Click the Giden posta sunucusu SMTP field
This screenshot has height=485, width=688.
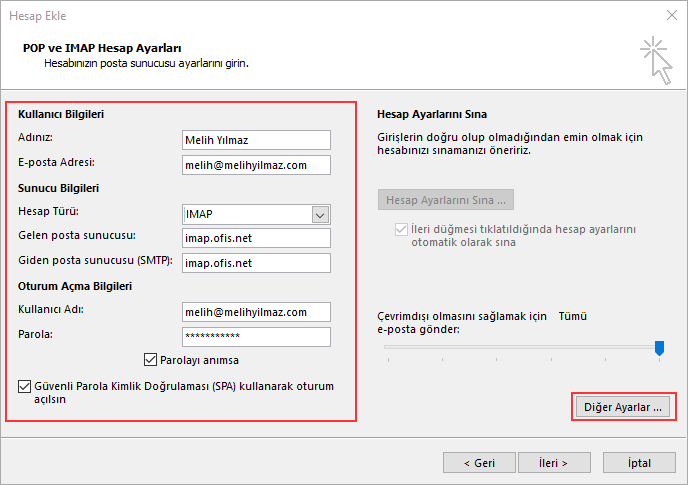[256, 263]
